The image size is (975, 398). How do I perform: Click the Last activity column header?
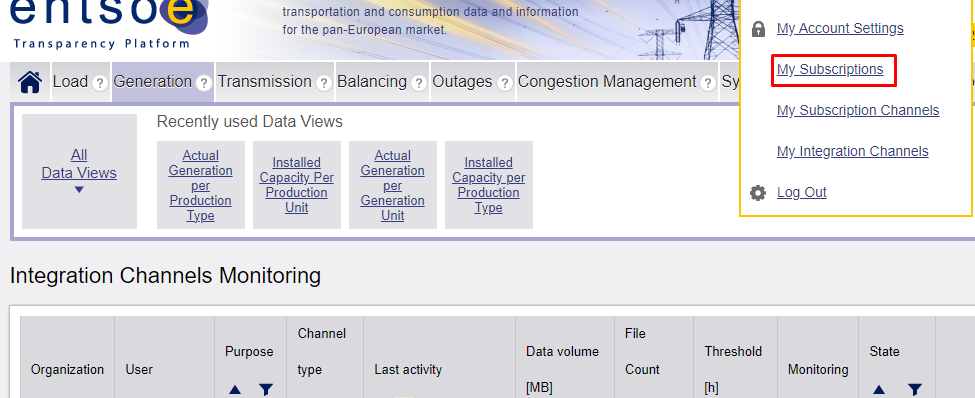tap(408, 369)
